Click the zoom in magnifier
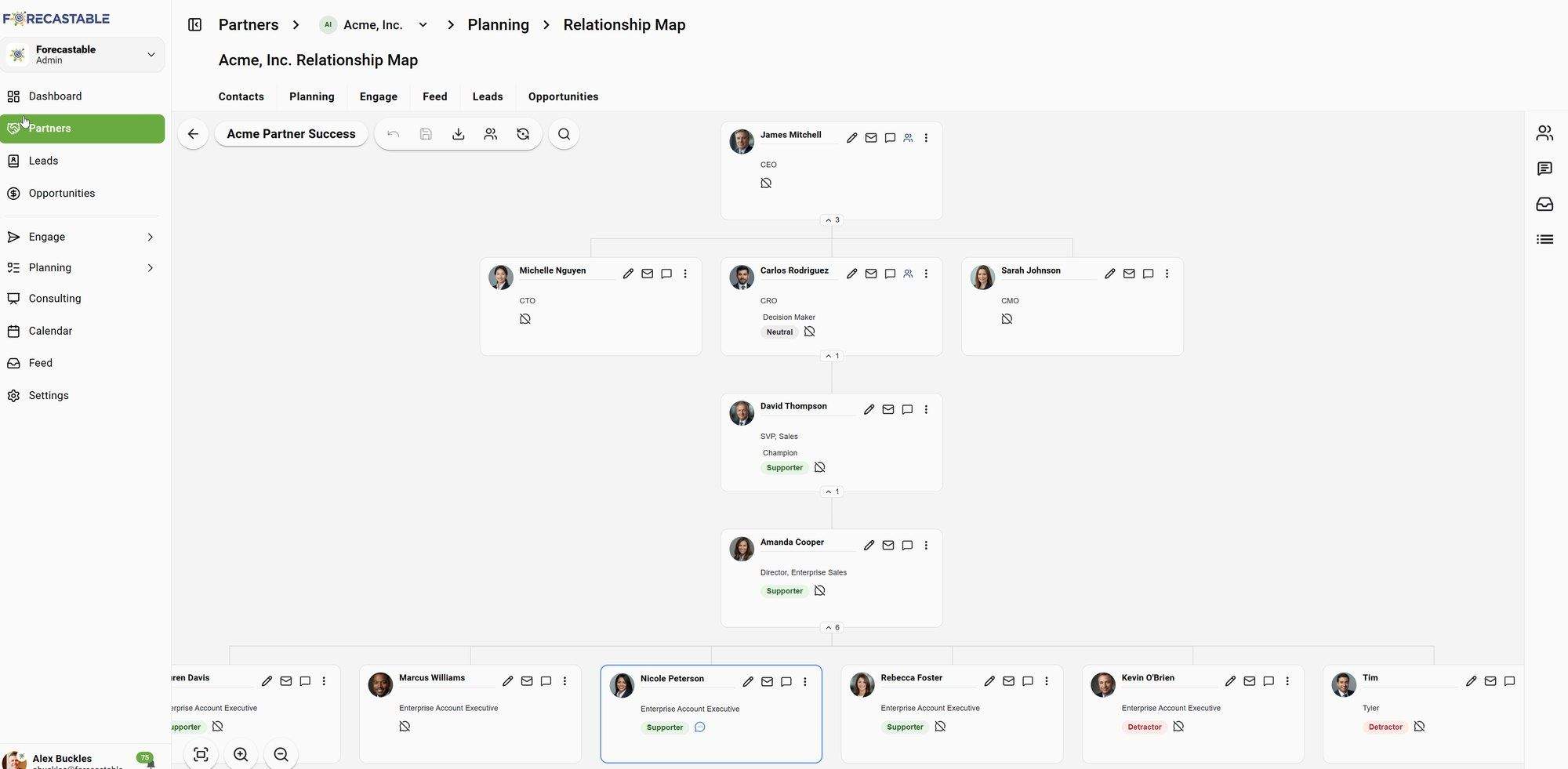1568x769 pixels. click(241, 754)
